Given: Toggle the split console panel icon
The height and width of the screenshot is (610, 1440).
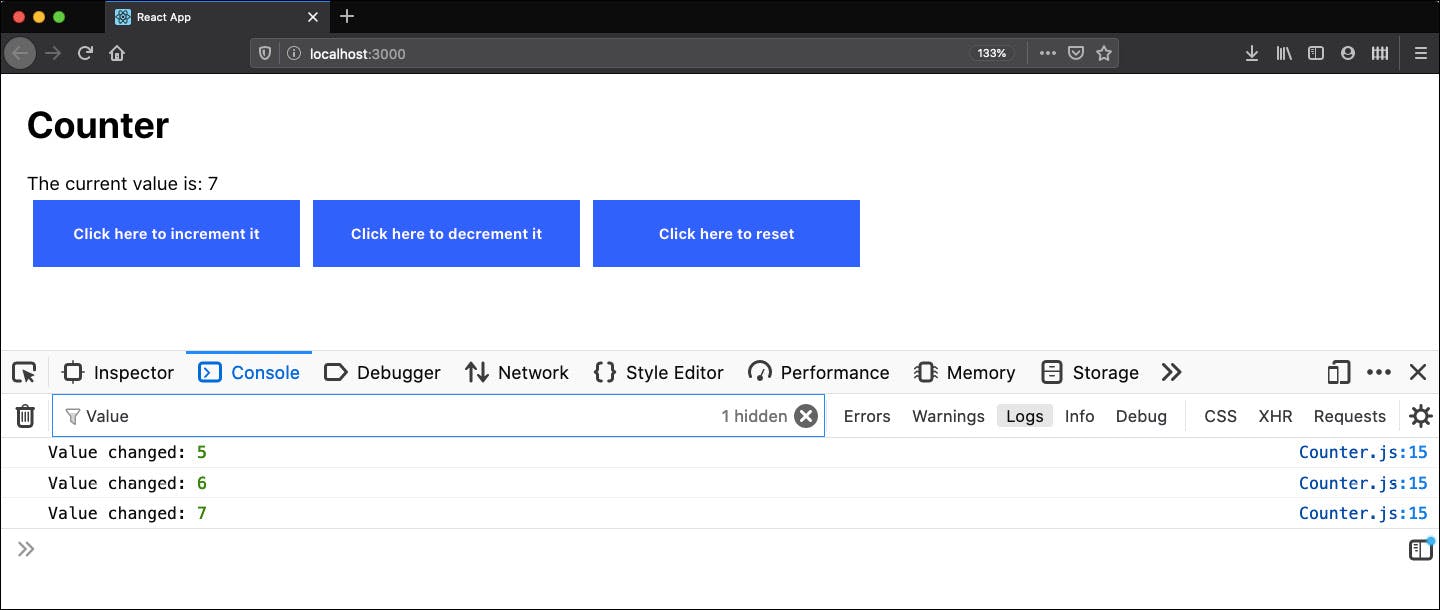Looking at the screenshot, I should point(1419,548).
